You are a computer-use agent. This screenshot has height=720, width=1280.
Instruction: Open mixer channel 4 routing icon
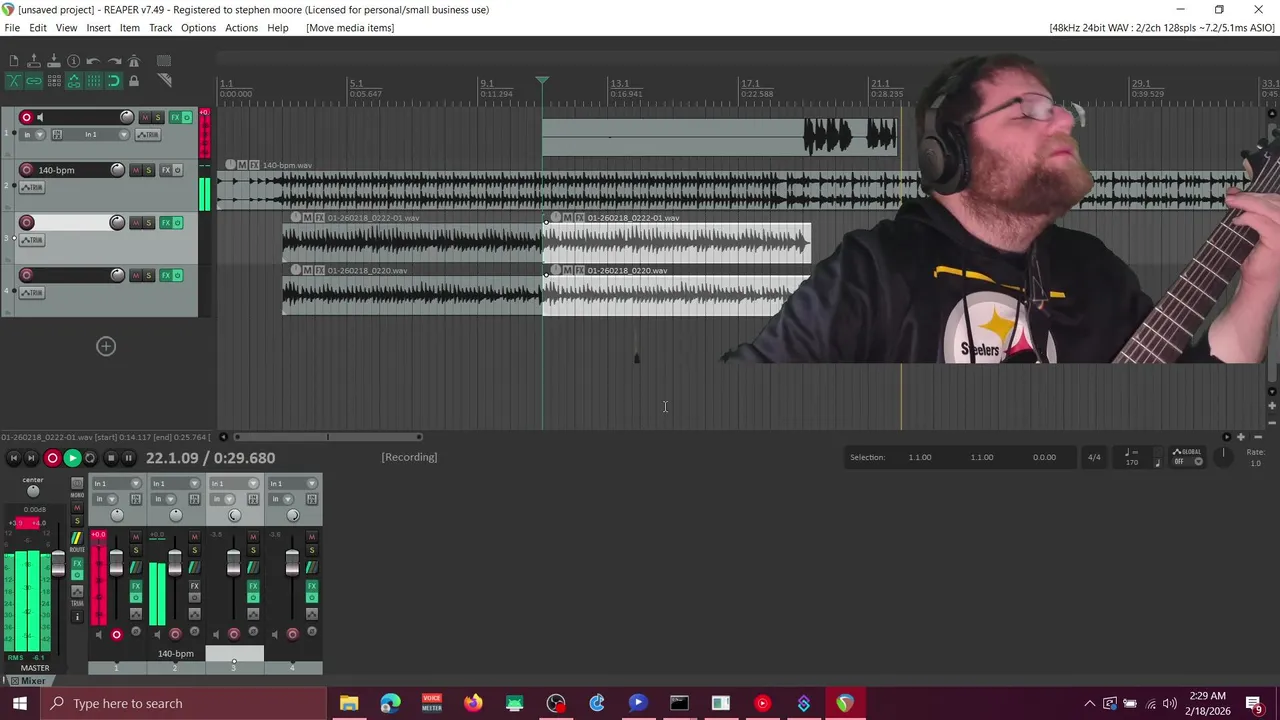click(312, 567)
